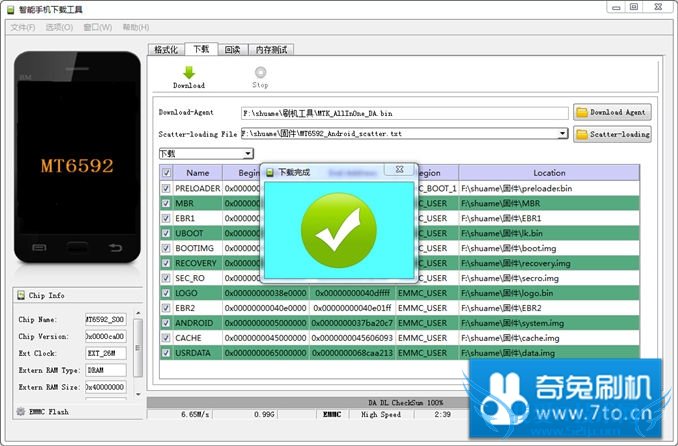The image size is (678, 446).
Task: Uncheck the PRELOADER row checkbox
Action: [166, 188]
